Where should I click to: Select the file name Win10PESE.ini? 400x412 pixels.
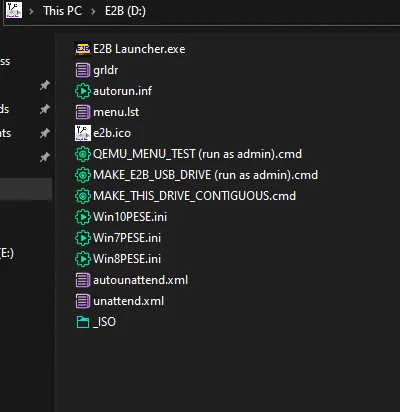coord(130,217)
